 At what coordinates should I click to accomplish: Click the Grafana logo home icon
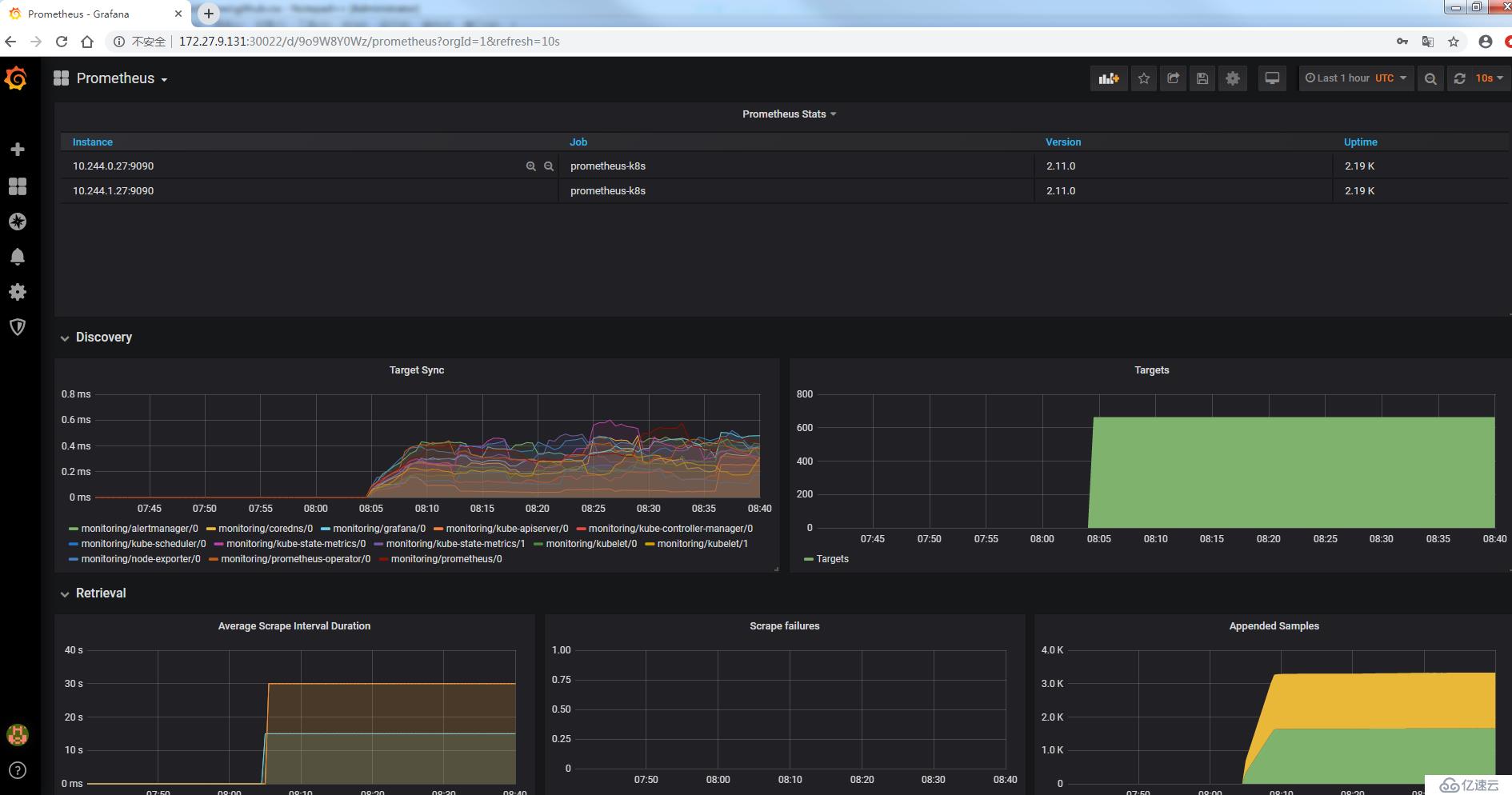16,78
